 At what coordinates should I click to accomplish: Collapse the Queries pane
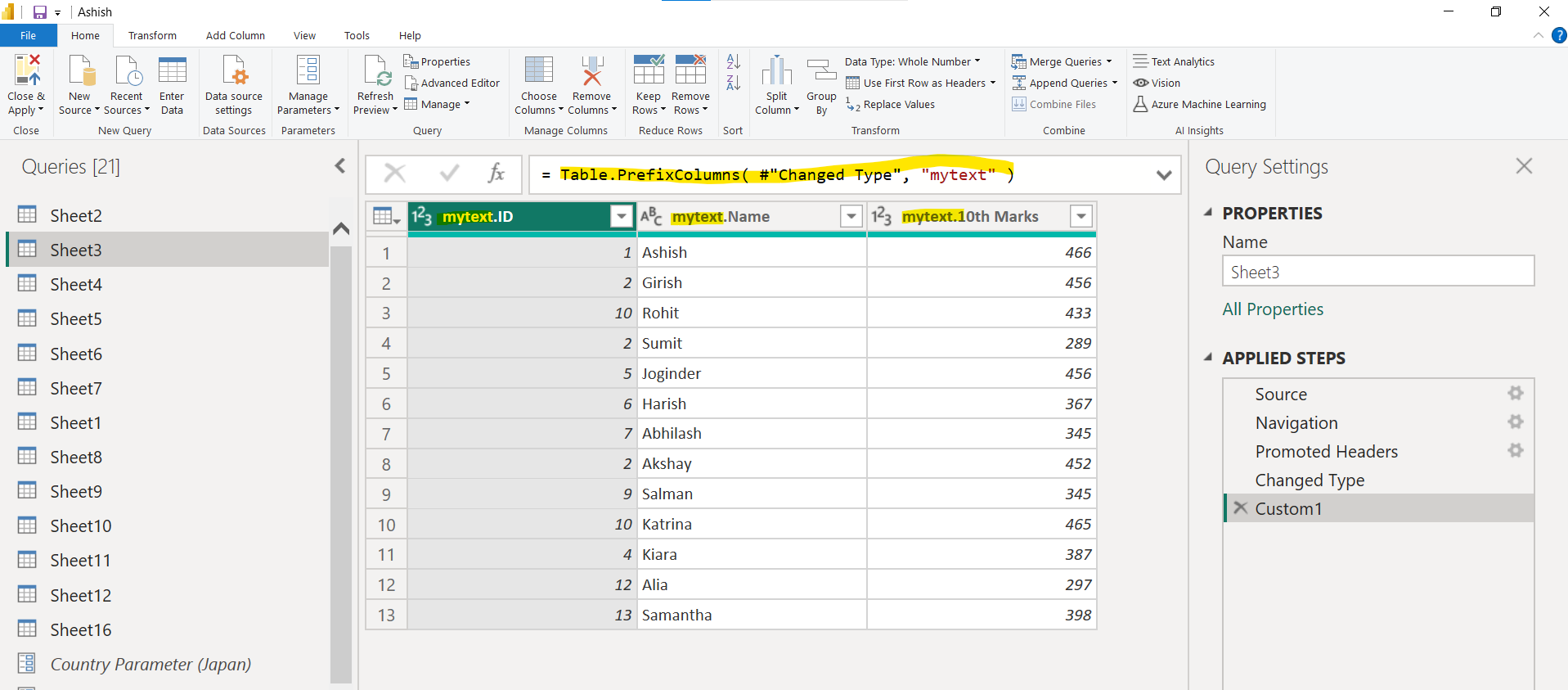[340, 166]
